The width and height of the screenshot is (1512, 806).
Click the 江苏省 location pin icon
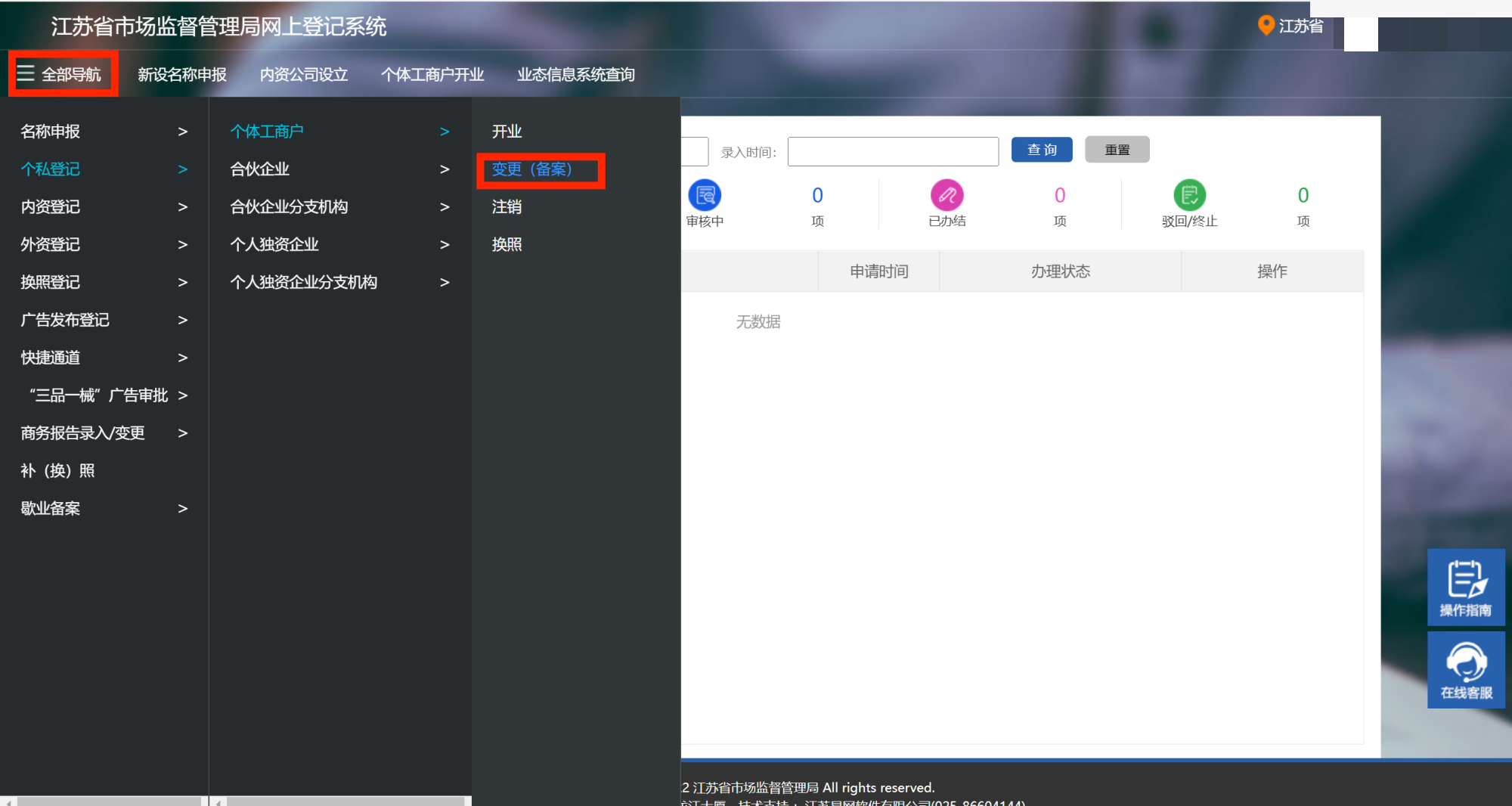click(x=1266, y=26)
